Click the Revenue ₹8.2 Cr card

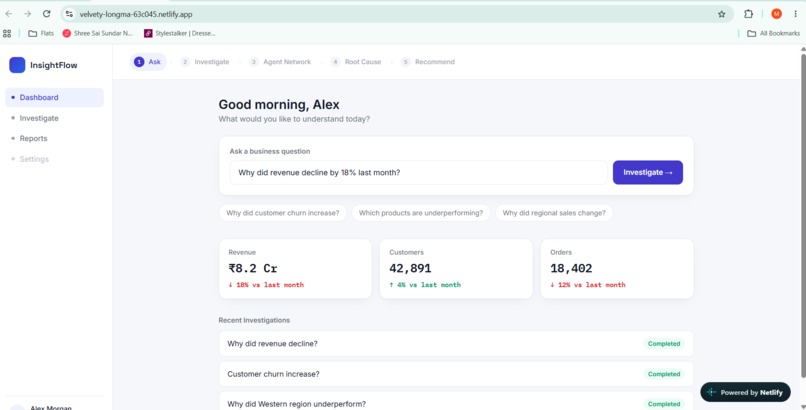tap(295, 269)
